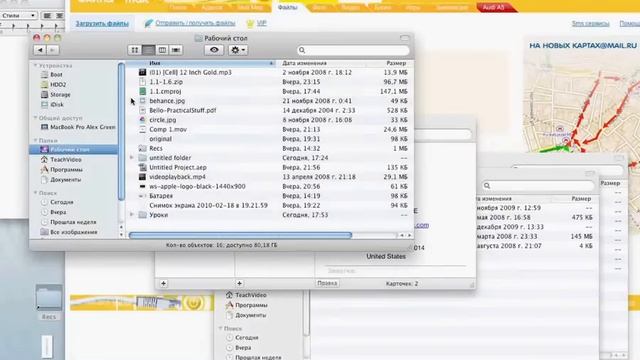Viewport: 640px width, 360px height.
Task: Switch to Файлы tab on Mail.ru
Action: click(x=287, y=7)
